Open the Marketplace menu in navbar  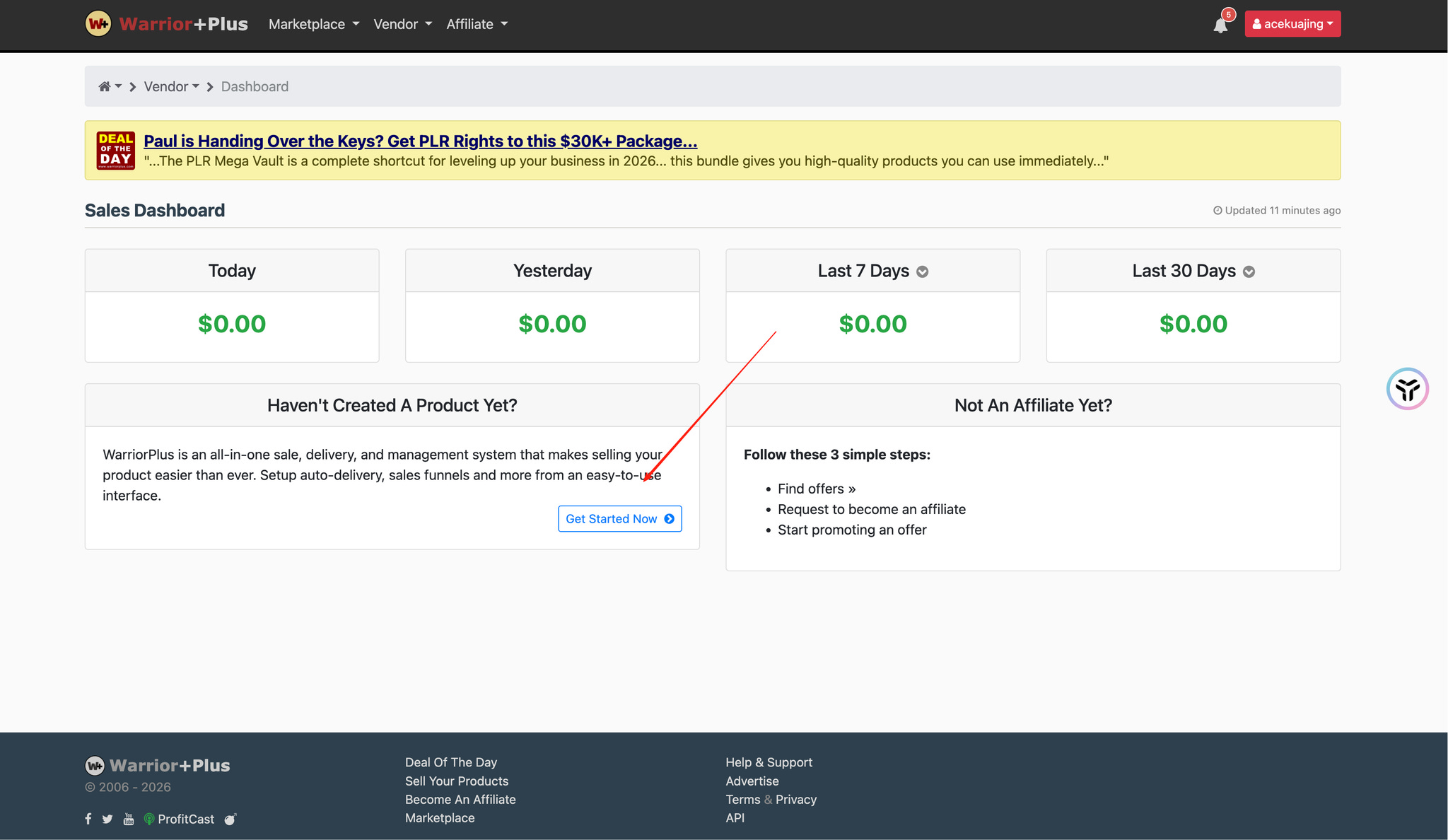pyautogui.click(x=314, y=24)
